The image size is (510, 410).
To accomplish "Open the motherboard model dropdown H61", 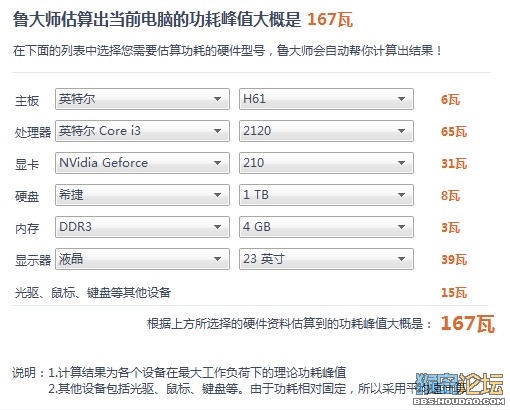I will pos(326,99).
